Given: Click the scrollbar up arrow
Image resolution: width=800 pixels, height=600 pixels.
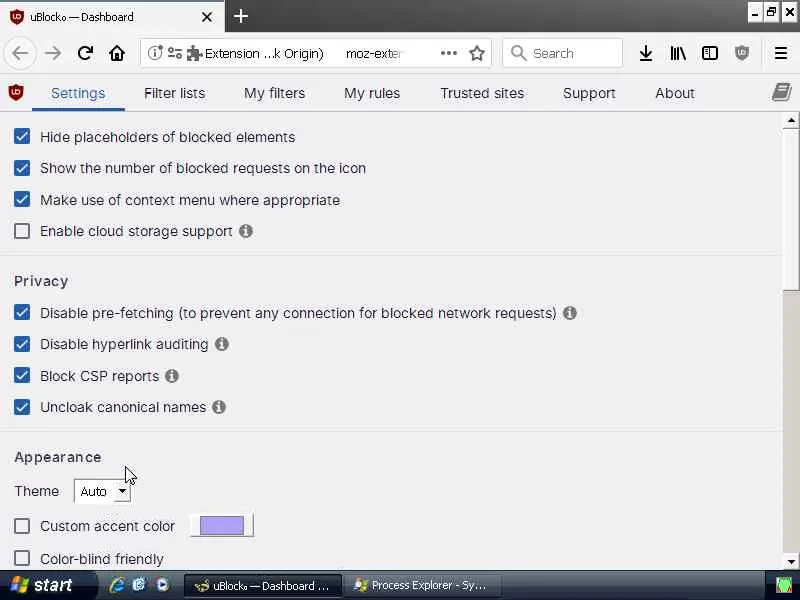Looking at the screenshot, I should (791, 120).
